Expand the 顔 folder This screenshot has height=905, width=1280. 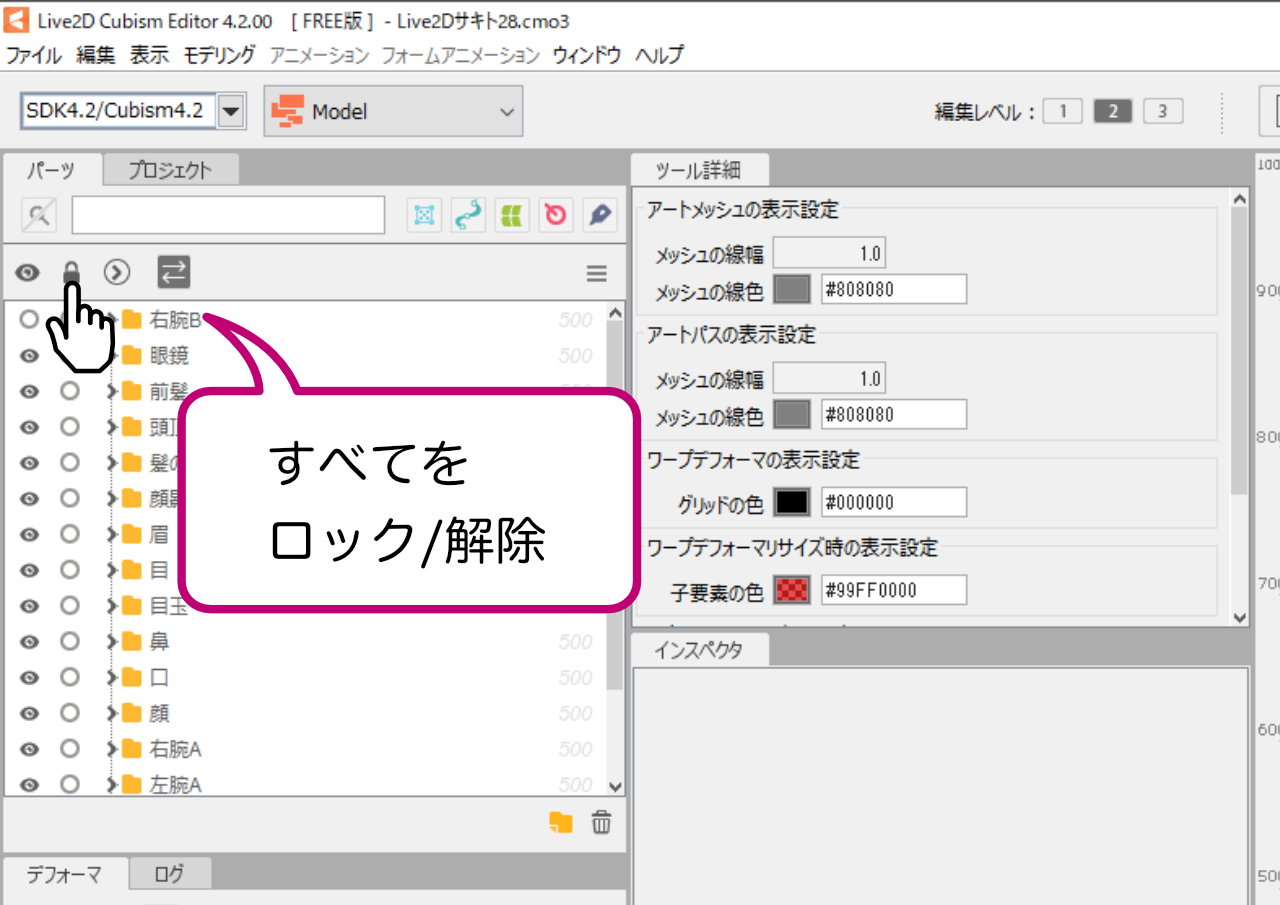113,713
